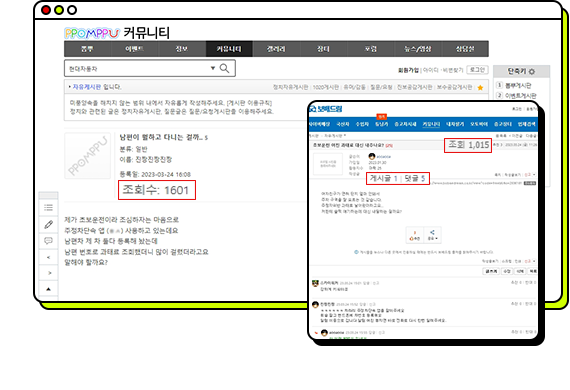
Task: Click the 자유게시판 board title link
Action: click(87, 87)
